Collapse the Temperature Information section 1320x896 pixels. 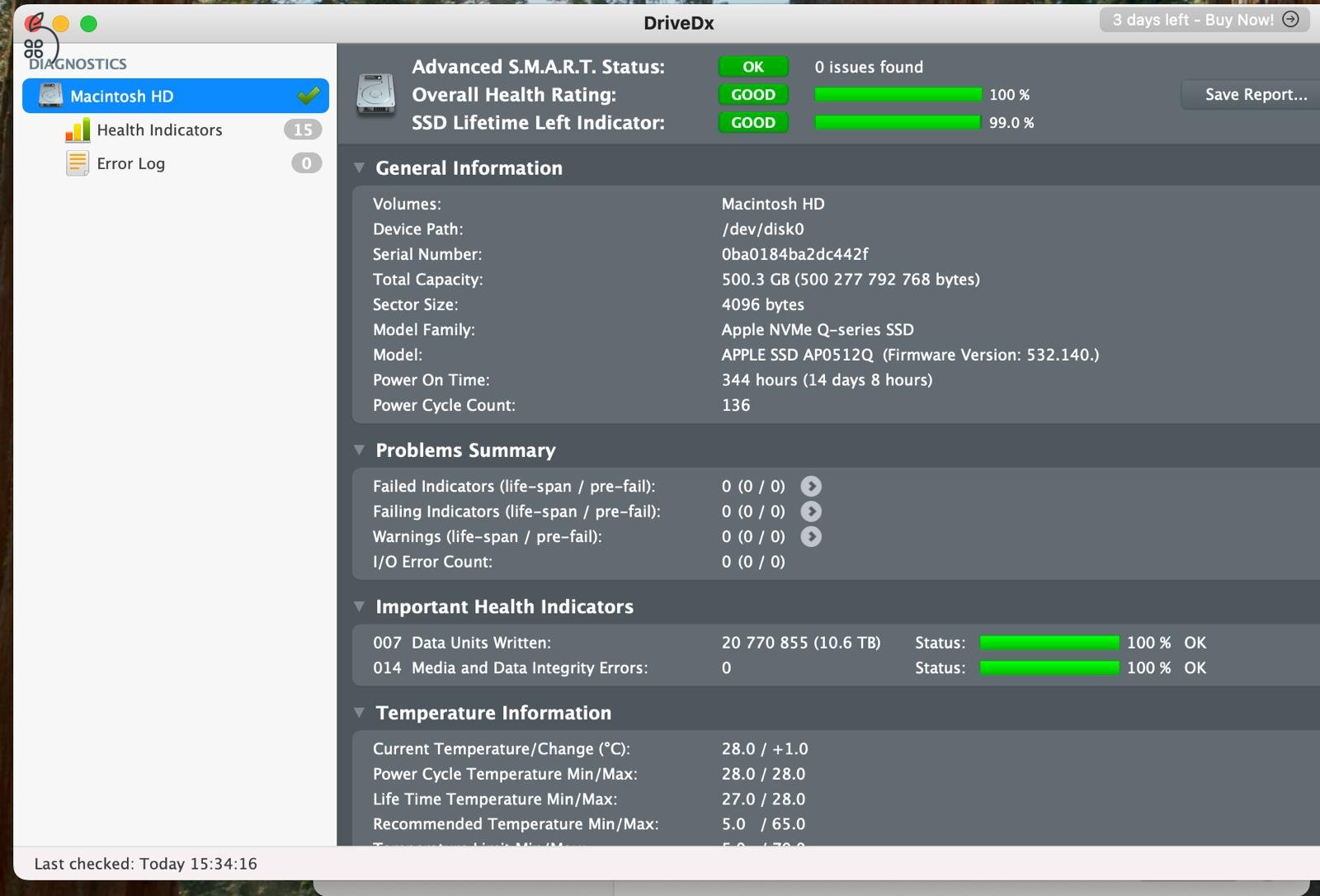coord(360,712)
